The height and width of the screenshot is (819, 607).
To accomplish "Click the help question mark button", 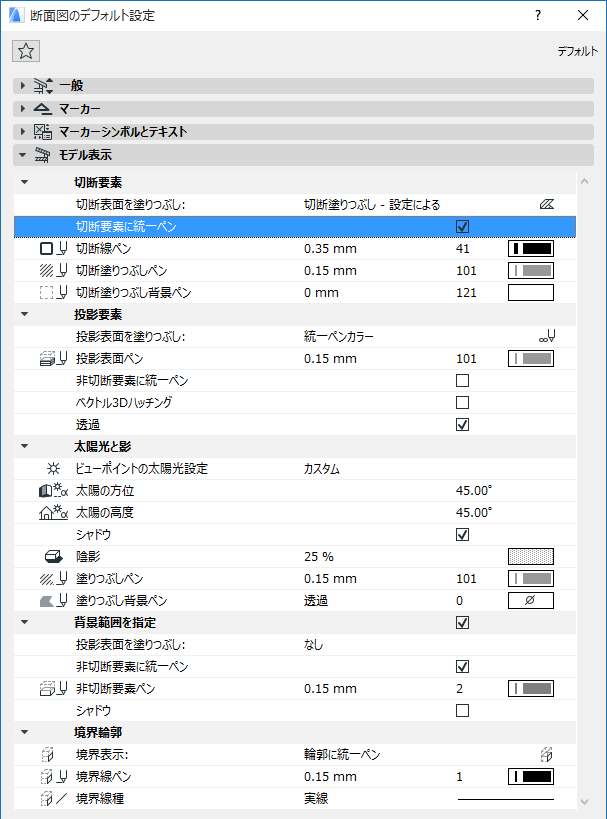I will [538, 16].
